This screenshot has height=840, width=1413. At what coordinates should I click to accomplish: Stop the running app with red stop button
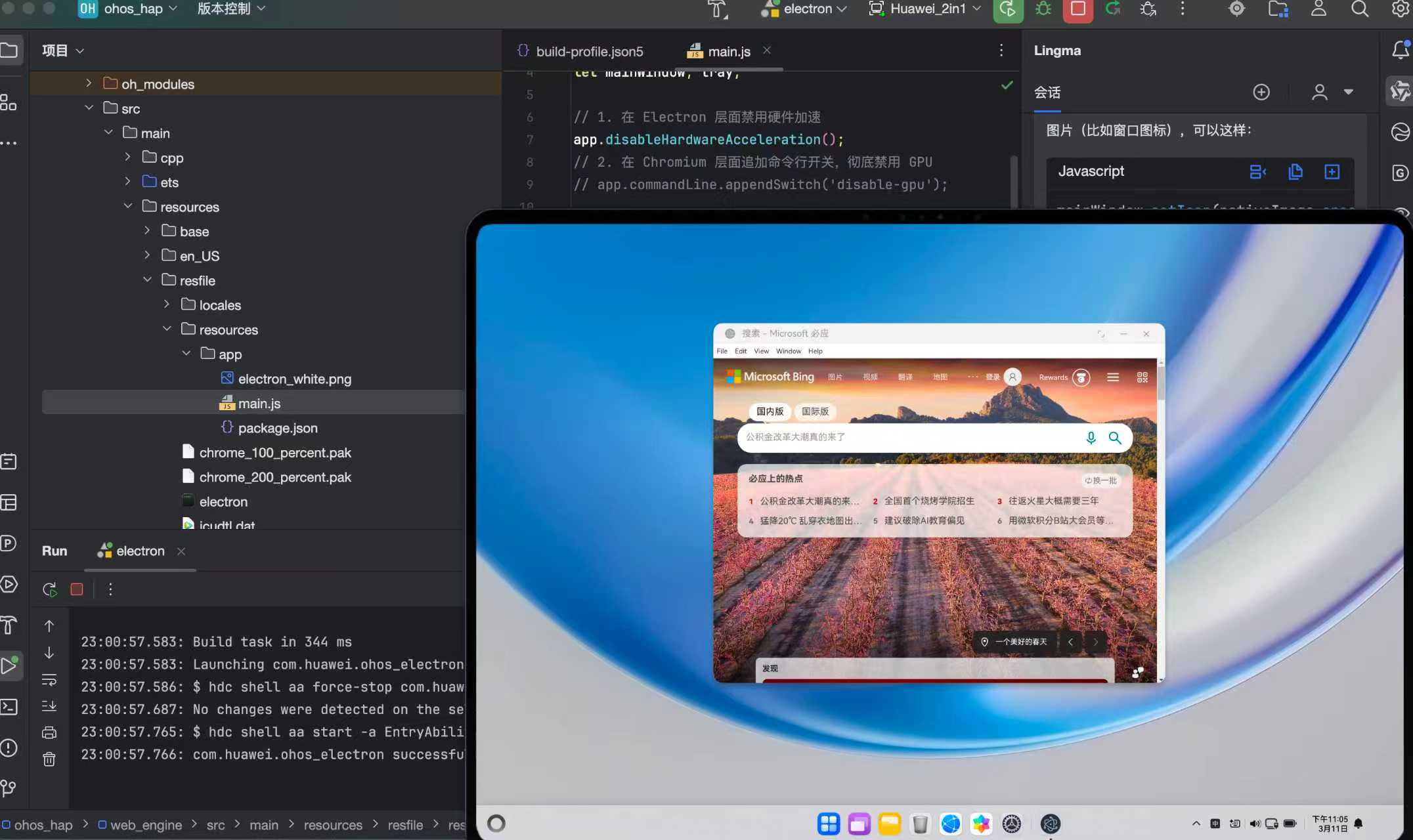[x=1077, y=9]
